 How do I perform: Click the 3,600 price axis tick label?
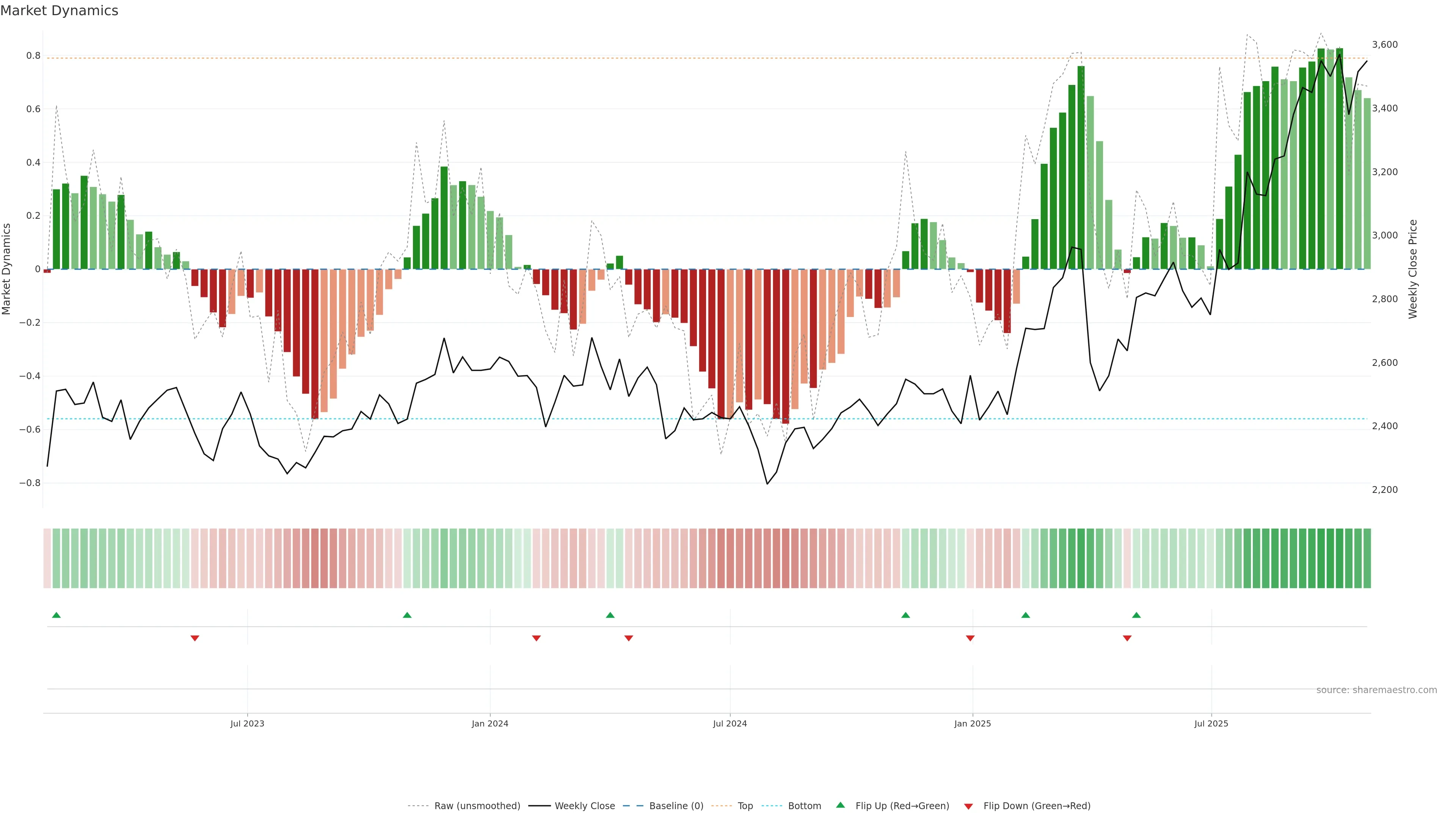point(1385,45)
